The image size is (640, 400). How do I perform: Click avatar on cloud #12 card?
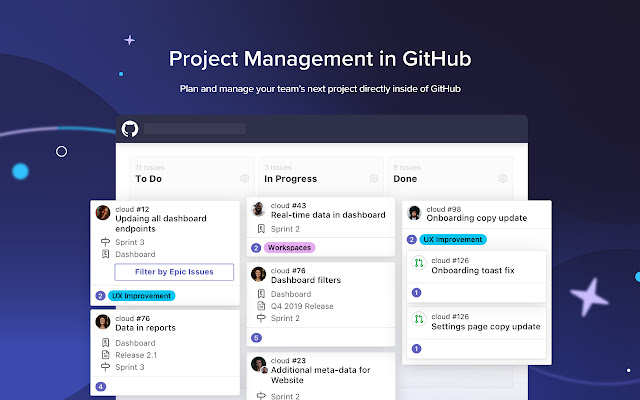pos(103,213)
